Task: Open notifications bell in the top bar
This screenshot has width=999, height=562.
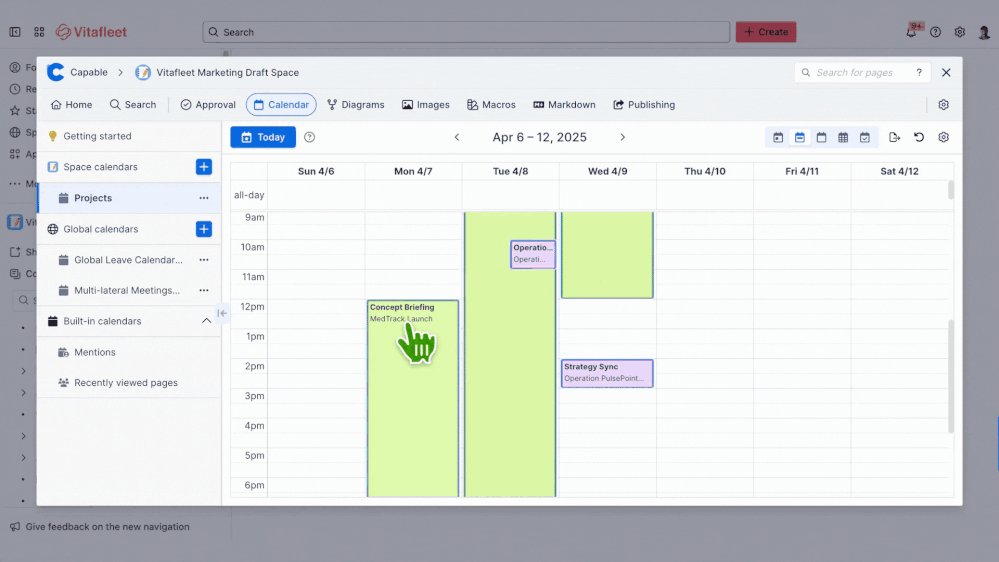Action: (x=912, y=31)
